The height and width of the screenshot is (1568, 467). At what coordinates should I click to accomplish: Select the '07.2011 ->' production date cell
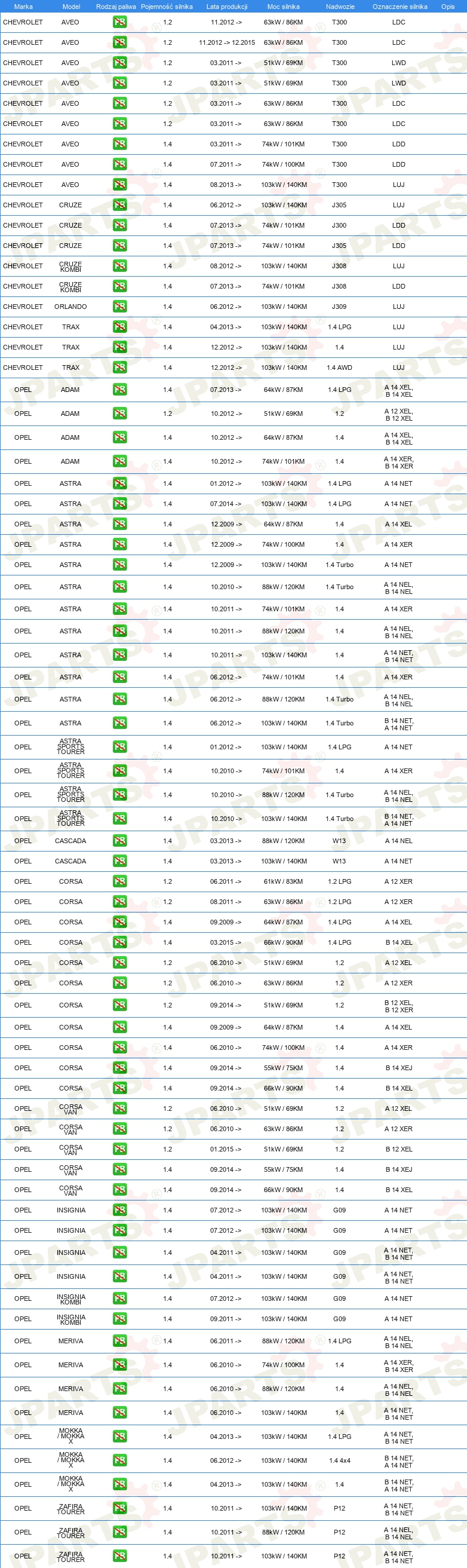(226, 164)
